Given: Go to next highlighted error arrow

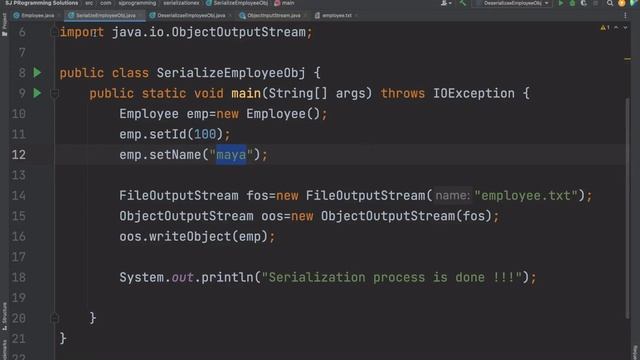Looking at the screenshot, I should point(625,27).
